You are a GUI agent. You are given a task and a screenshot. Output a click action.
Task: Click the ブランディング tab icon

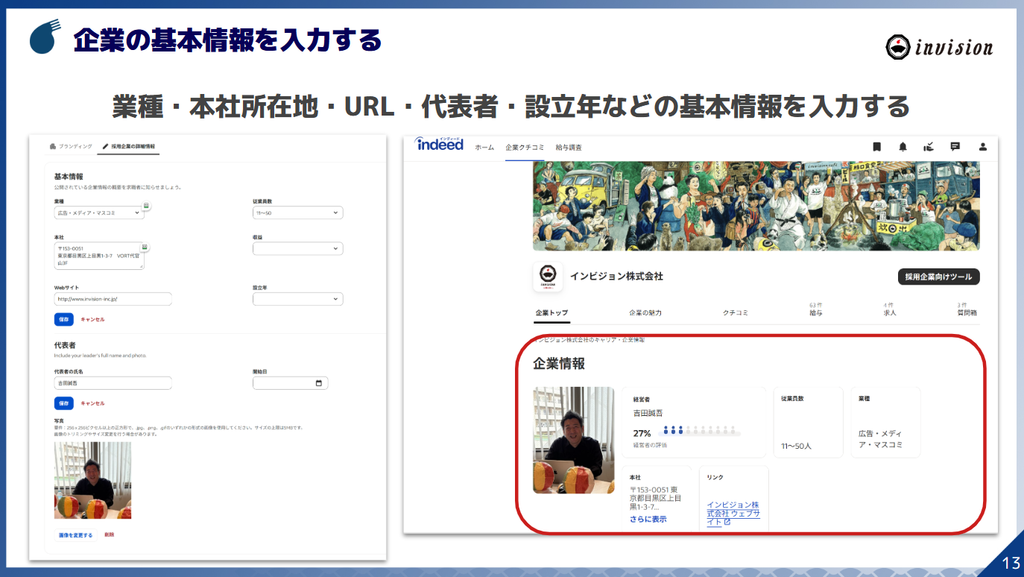pos(52,146)
